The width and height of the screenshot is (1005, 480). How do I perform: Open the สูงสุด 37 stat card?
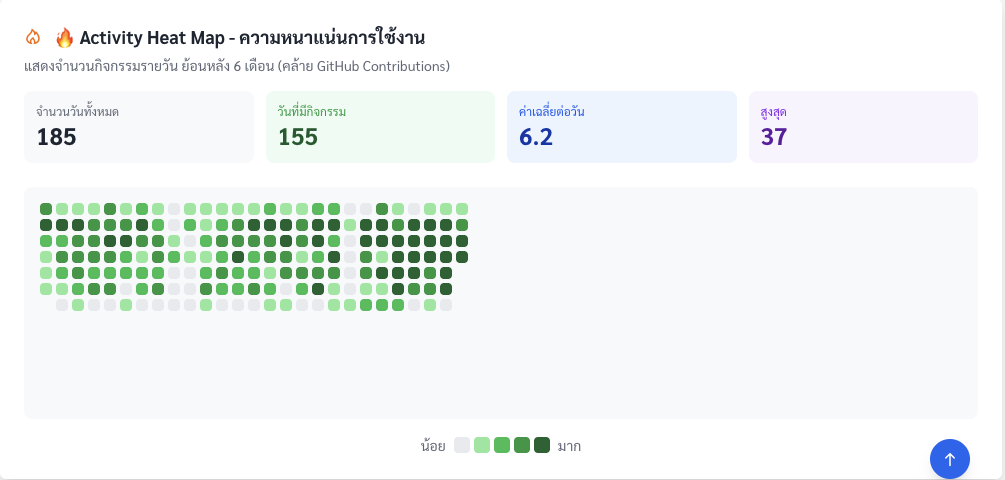pos(863,127)
